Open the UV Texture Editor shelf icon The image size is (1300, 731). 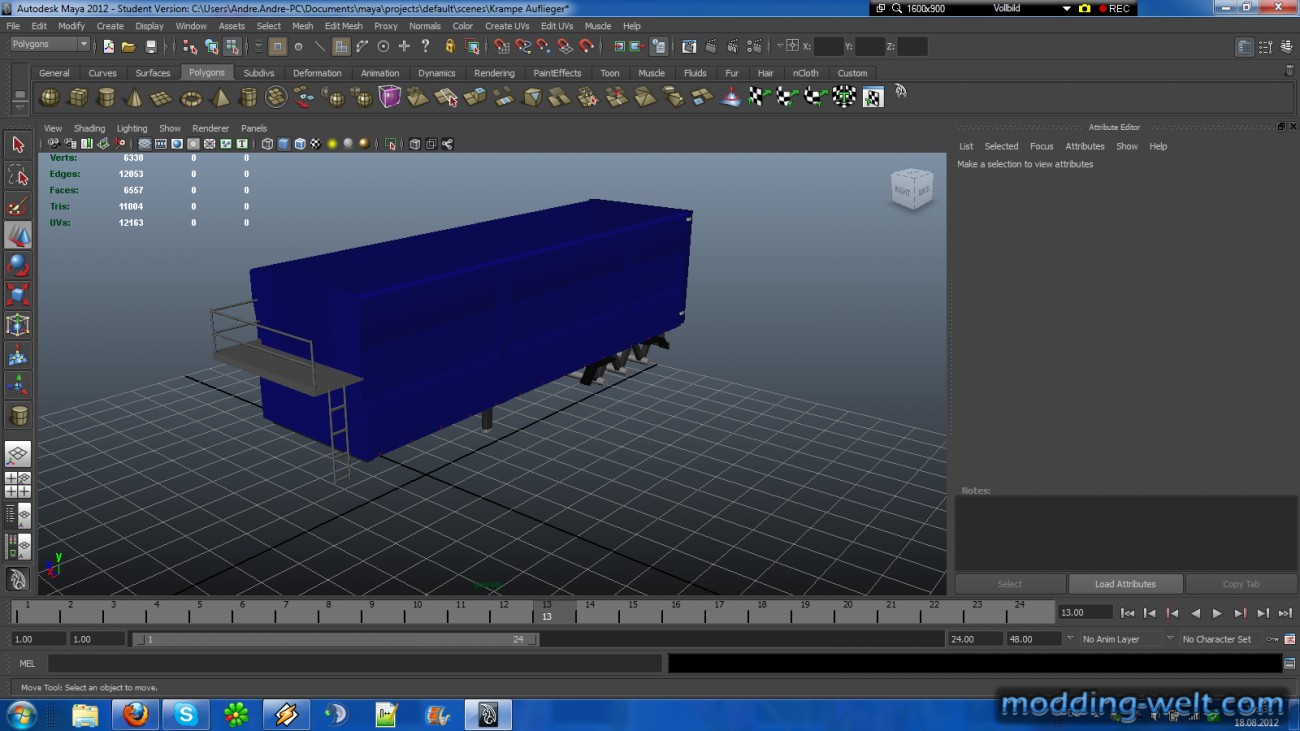click(873, 97)
